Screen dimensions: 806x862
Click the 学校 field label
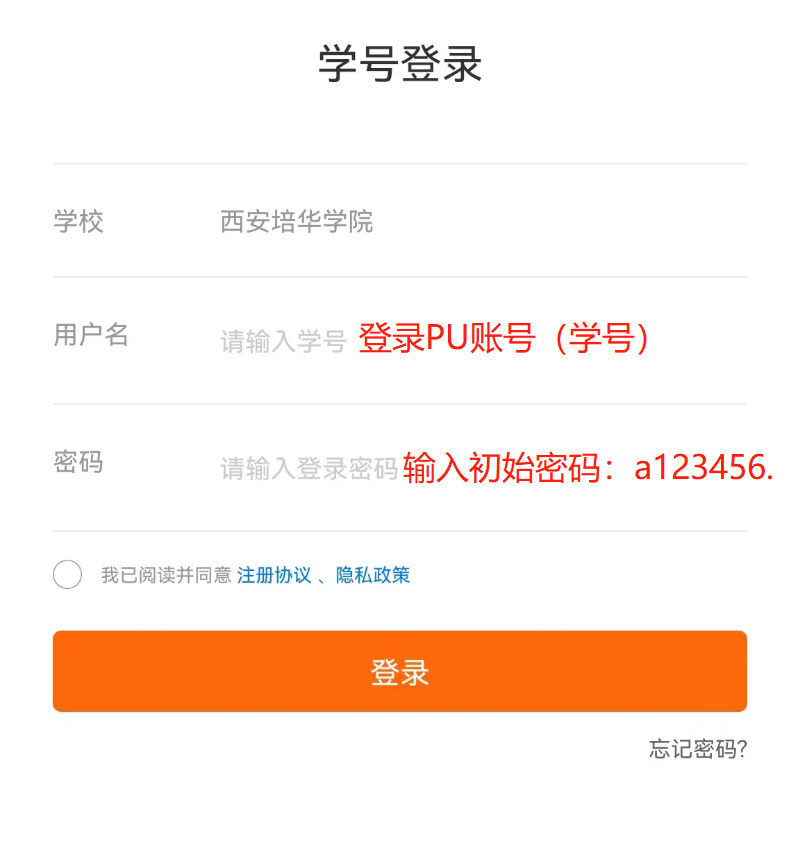79,221
